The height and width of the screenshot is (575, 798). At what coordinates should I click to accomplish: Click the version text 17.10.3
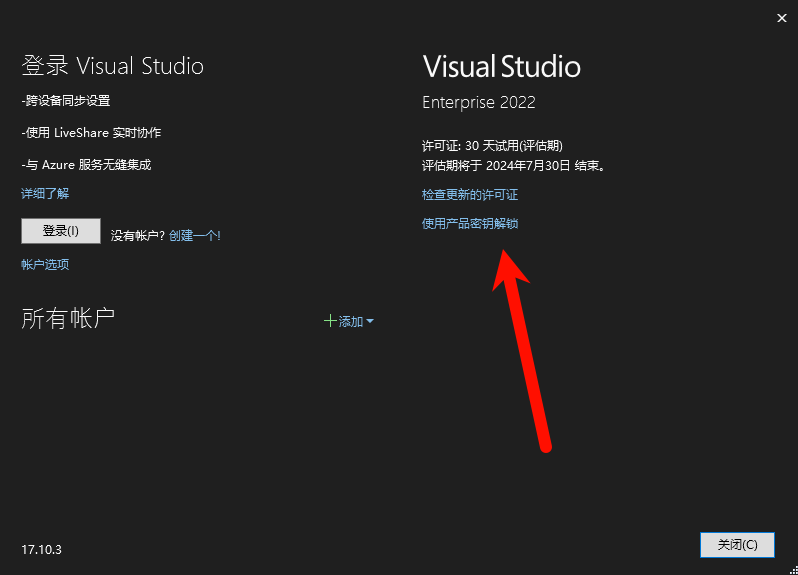[41, 550]
